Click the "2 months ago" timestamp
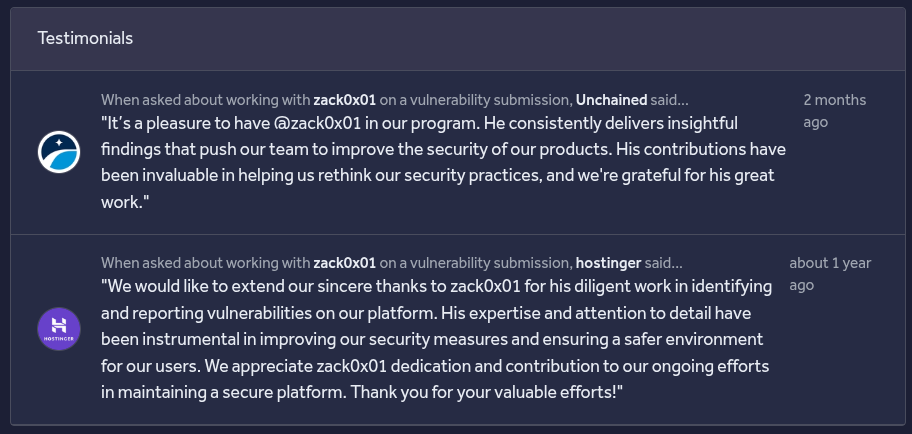Image resolution: width=912 pixels, height=434 pixels. [834, 111]
